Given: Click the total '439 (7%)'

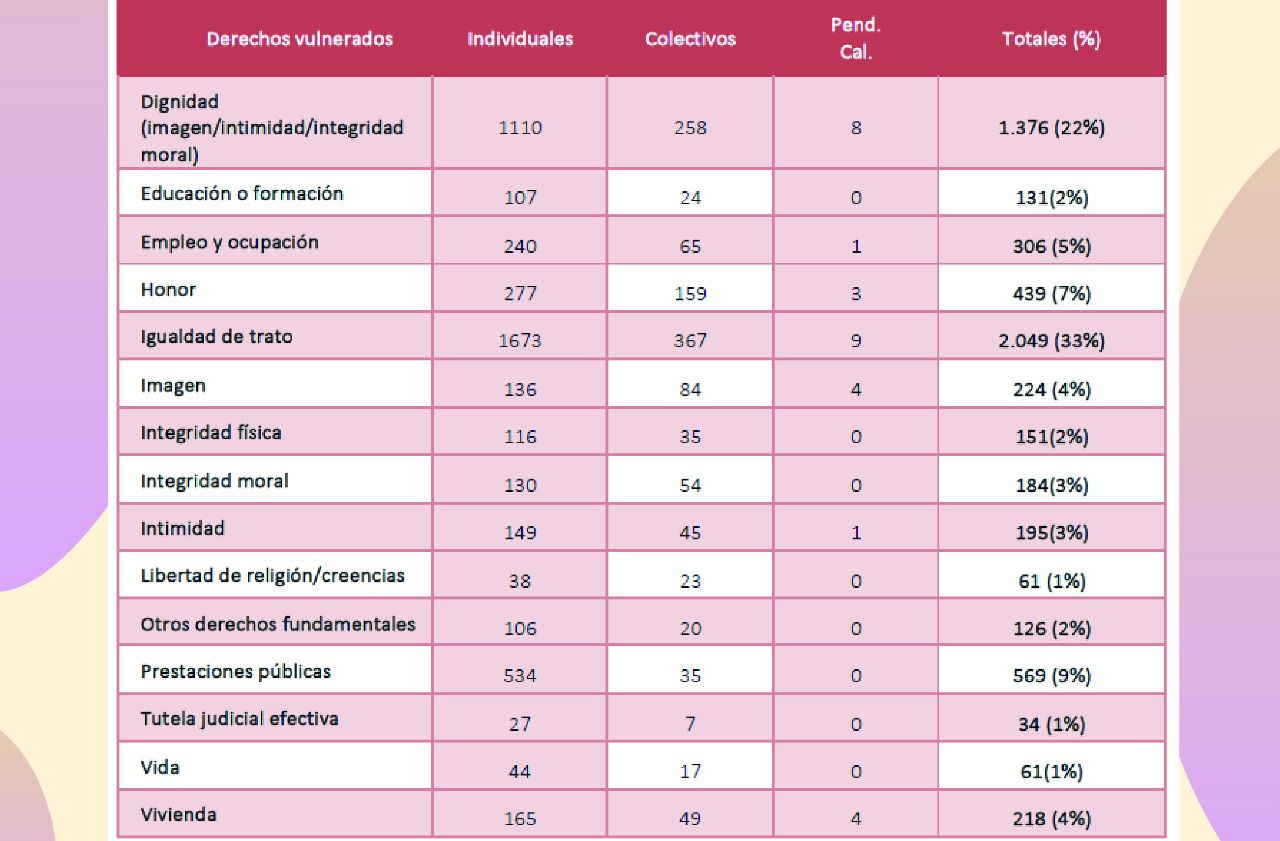Looking at the screenshot, I should [x=1051, y=294].
